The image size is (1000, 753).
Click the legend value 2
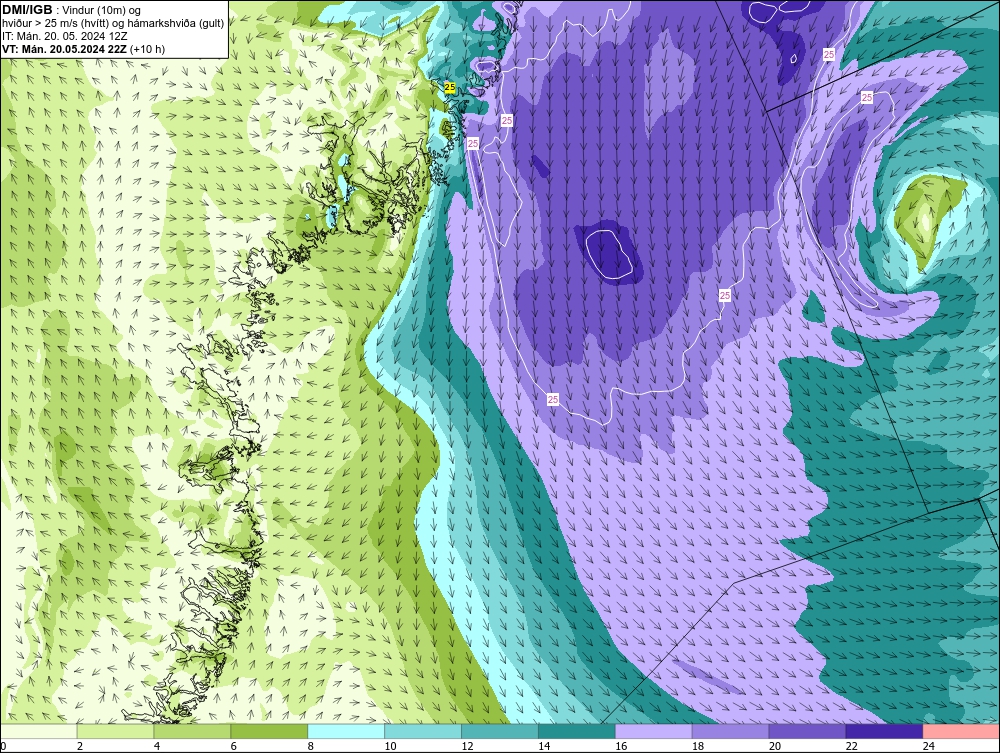click(x=80, y=746)
